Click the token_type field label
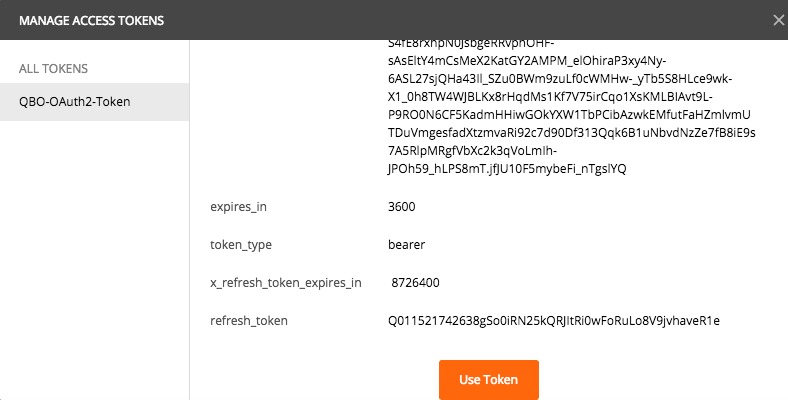This screenshot has height=400, width=788. coord(241,245)
